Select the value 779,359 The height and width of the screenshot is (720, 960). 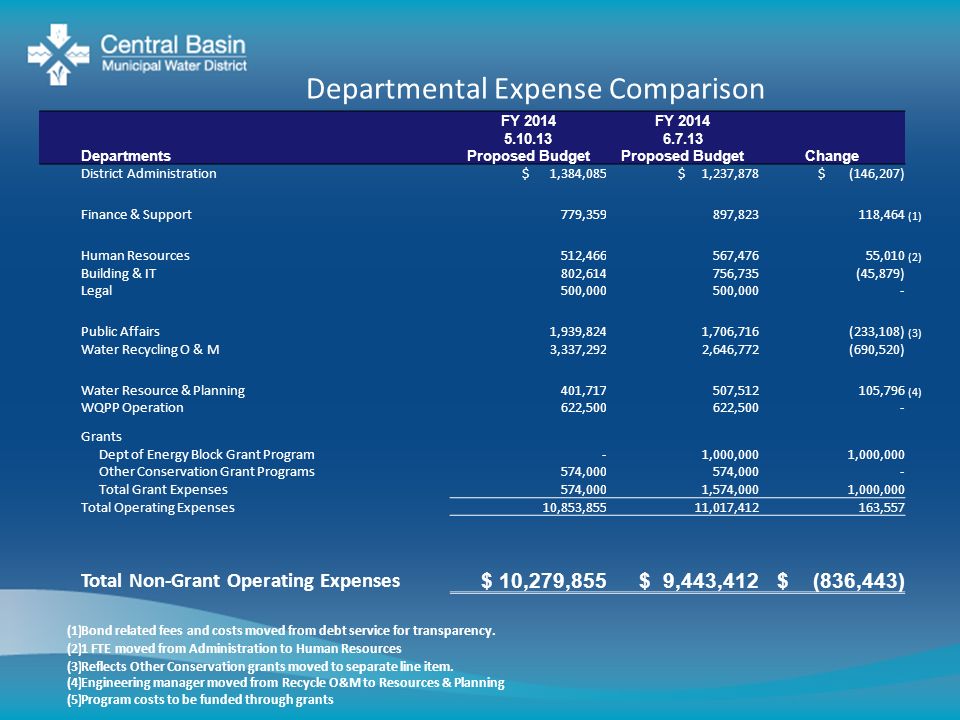point(583,214)
